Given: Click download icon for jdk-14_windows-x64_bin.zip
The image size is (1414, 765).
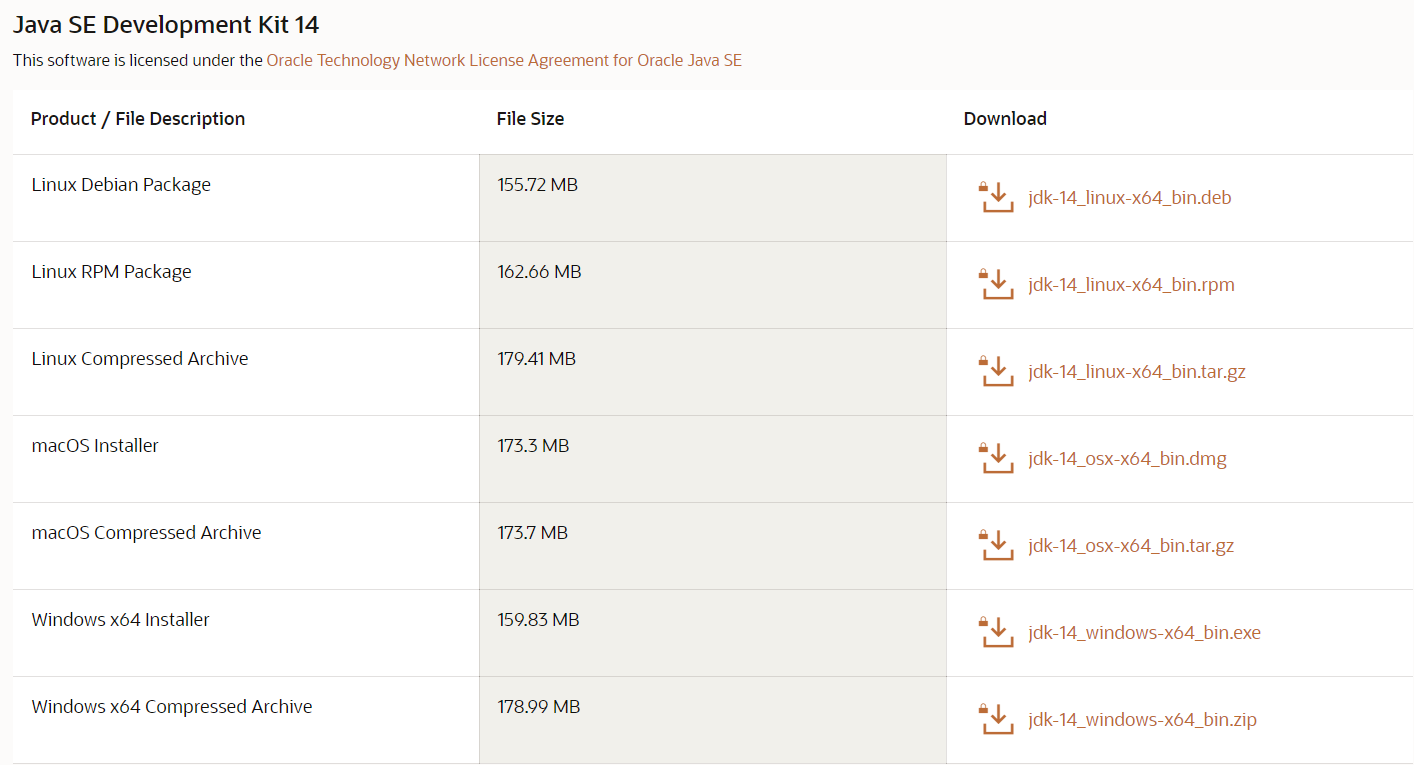Looking at the screenshot, I should point(996,719).
